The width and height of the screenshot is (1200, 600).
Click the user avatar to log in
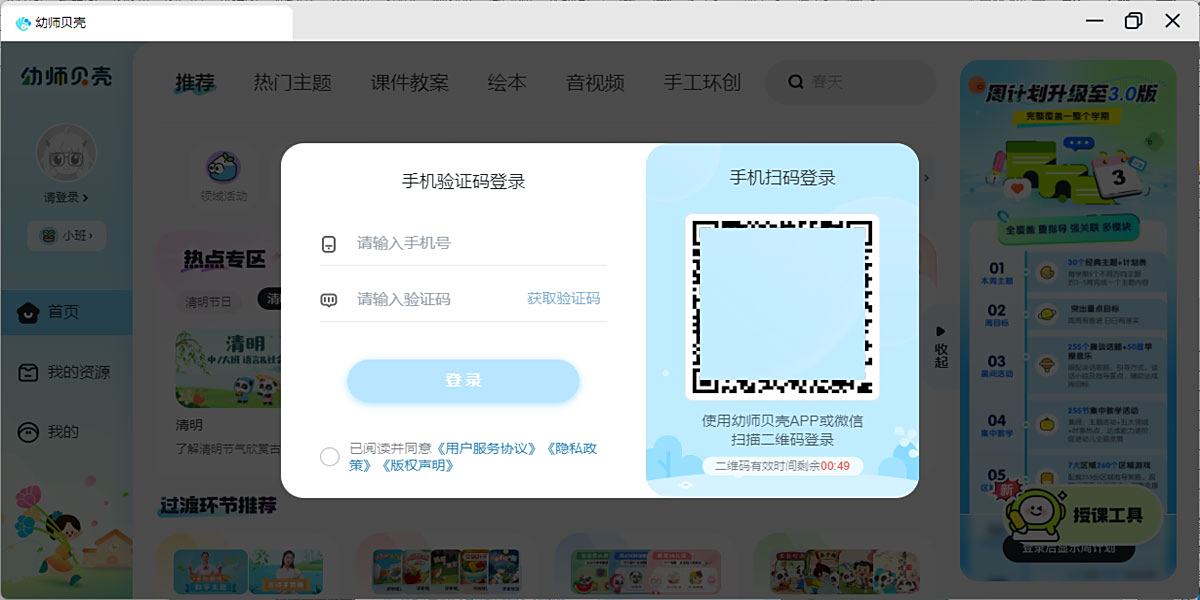tap(65, 152)
